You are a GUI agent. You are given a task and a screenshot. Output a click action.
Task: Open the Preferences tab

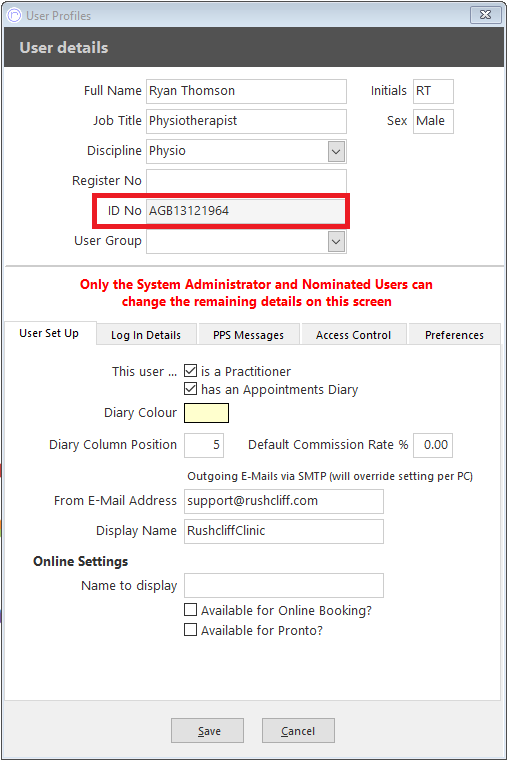pyautogui.click(x=454, y=335)
